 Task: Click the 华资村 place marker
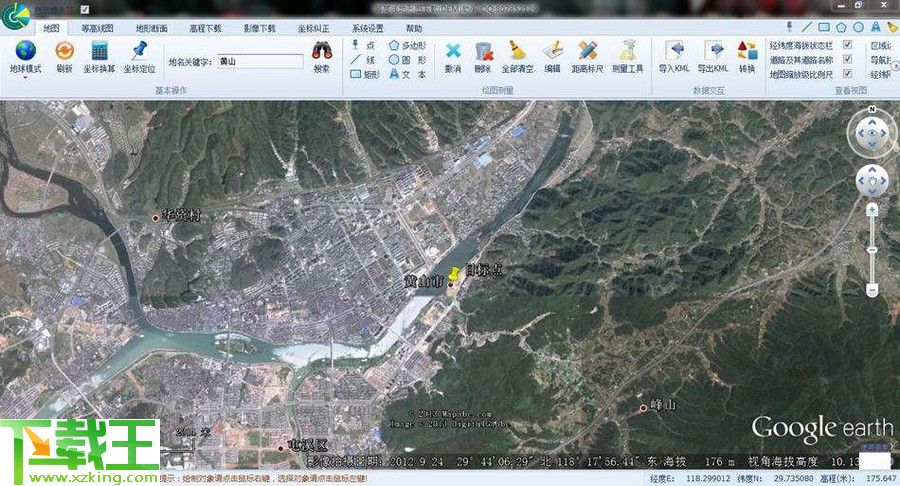click(155, 218)
